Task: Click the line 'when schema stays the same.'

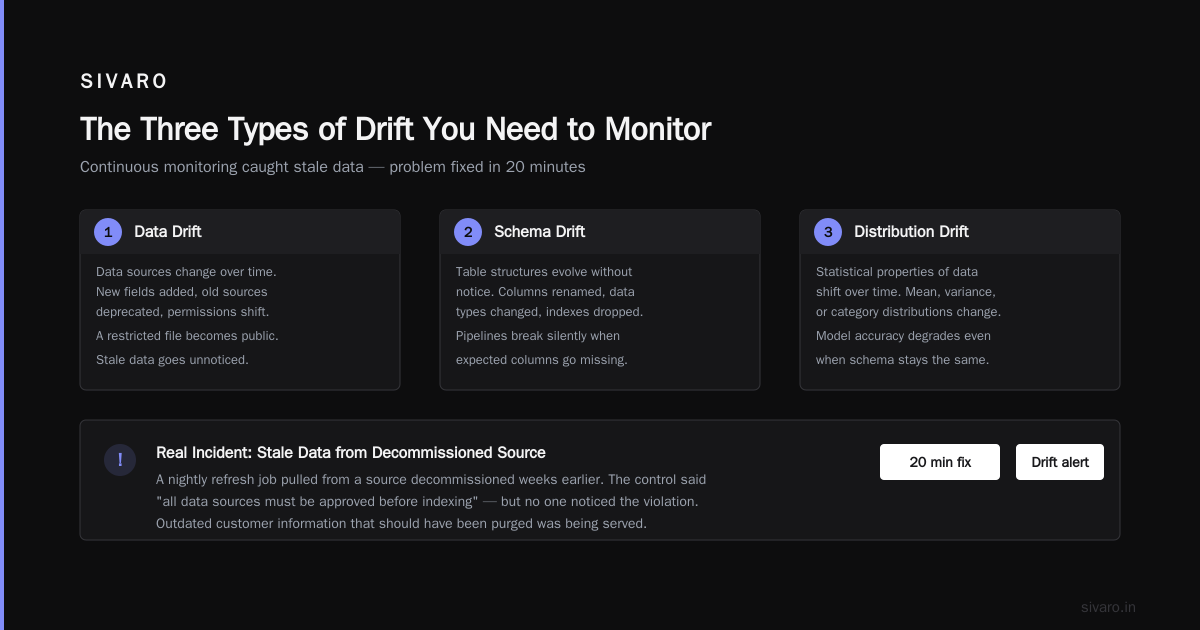Action: coord(902,360)
